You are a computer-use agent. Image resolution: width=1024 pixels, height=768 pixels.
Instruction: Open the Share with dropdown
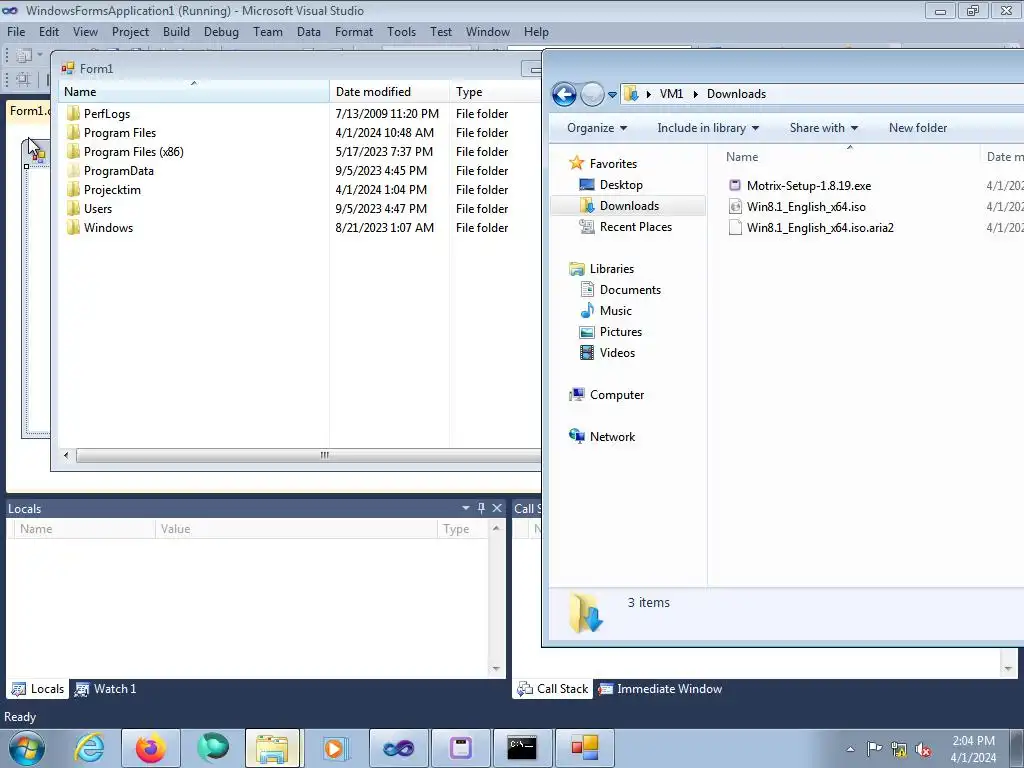click(x=824, y=128)
